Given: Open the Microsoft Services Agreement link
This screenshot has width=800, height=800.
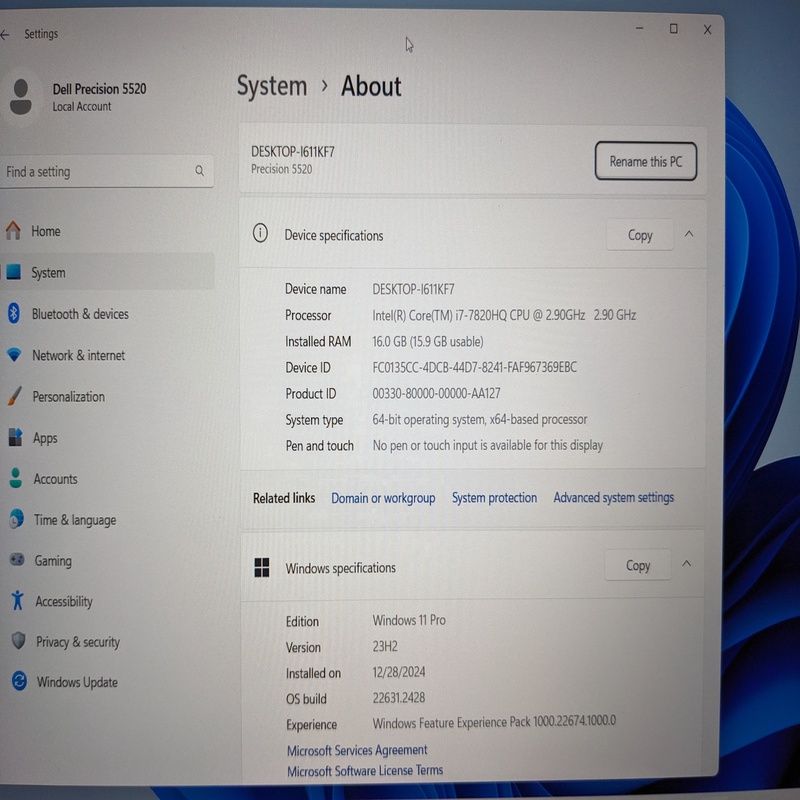Looking at the screenshot, I should 357,750.
